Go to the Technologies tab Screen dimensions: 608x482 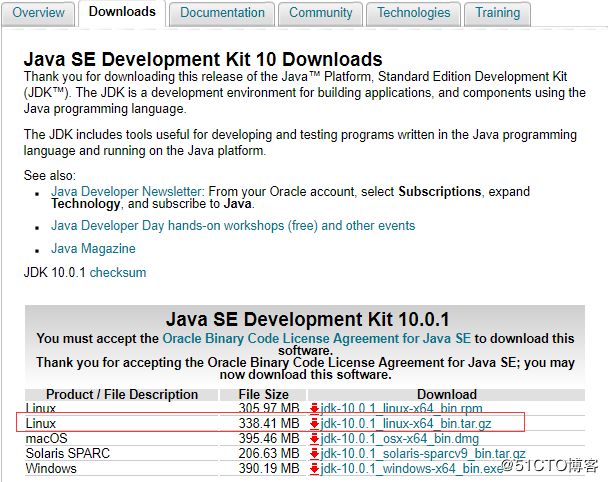[414, 13]
